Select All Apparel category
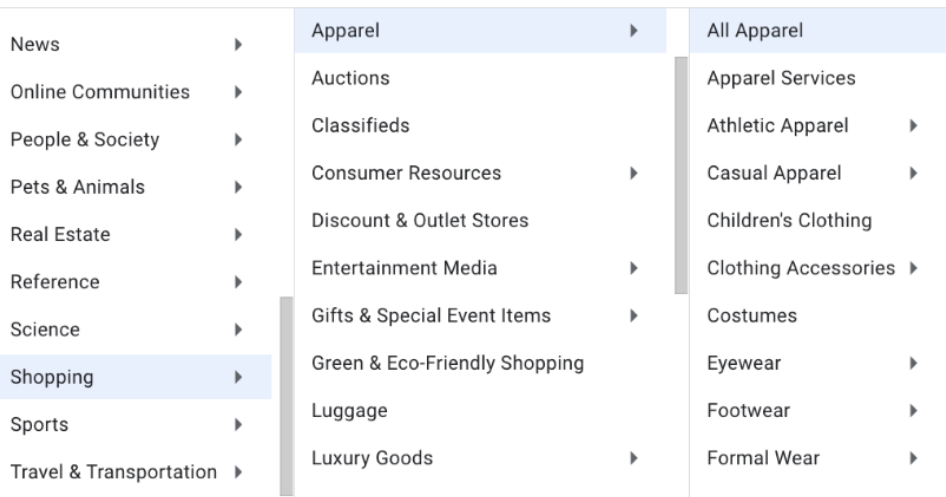The image size is (946, 497). click(x=755, y=31)
